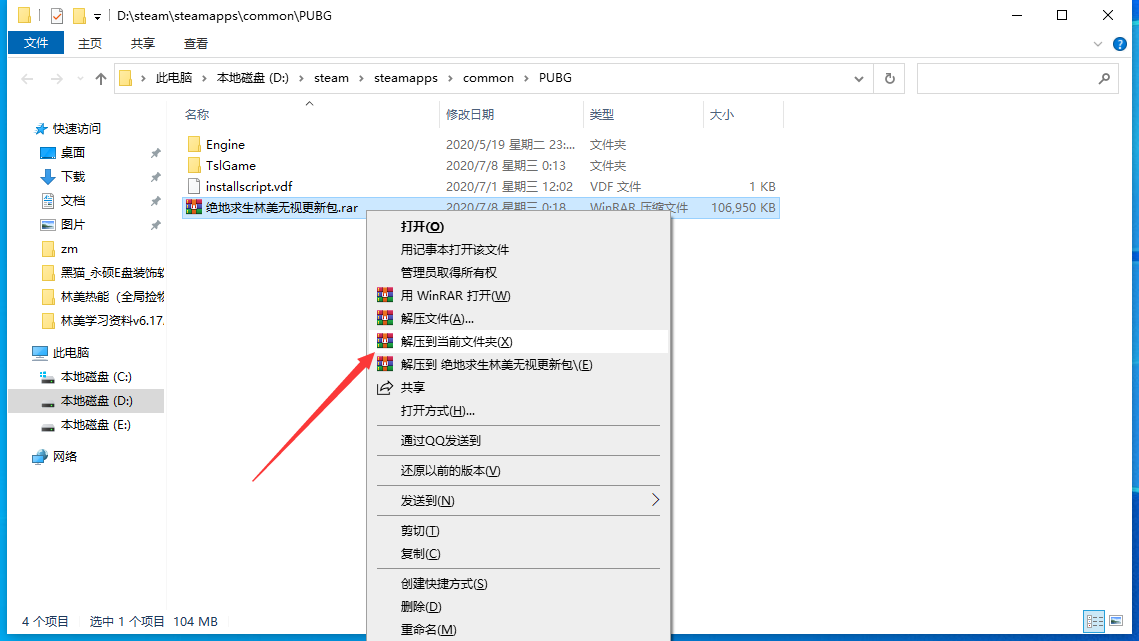The image size is (1139, 641).
Task: Select 此电脑 in navigation pane
Action: [70, 352]
